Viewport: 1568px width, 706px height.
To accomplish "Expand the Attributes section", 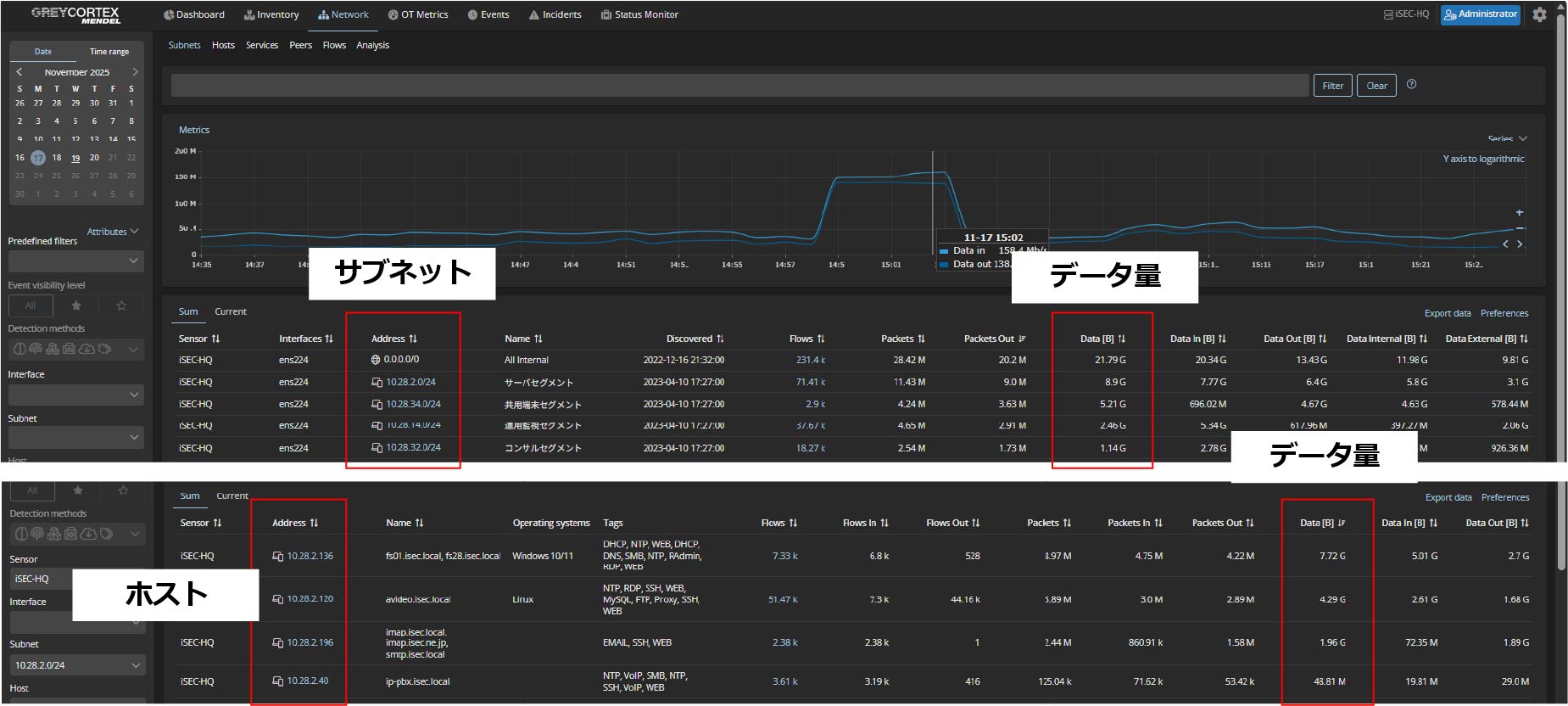I will (x=112, y=232).
